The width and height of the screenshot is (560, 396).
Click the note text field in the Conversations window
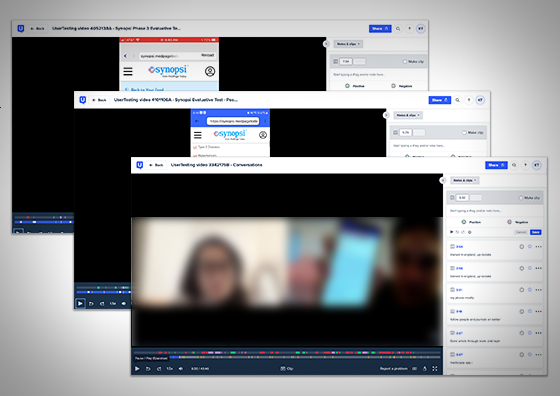[495, 211]
